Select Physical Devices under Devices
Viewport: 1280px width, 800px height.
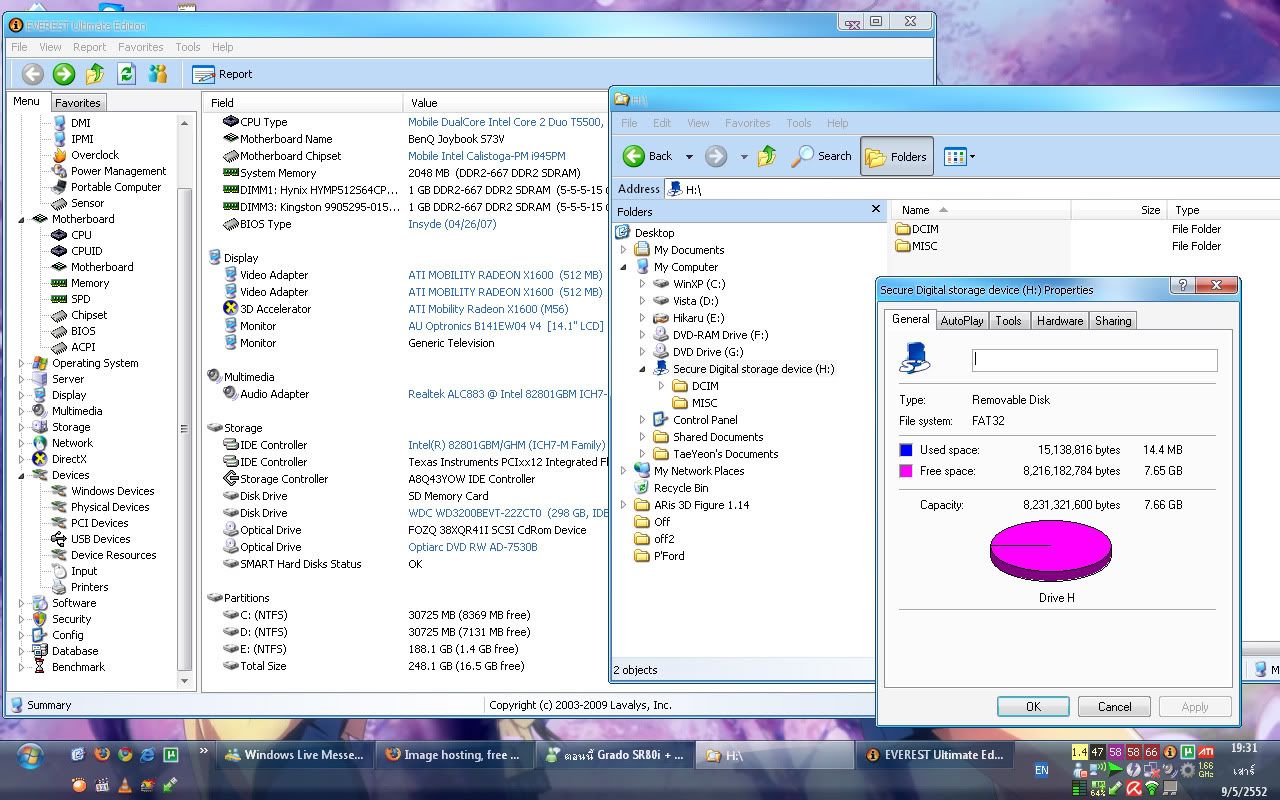110,507
